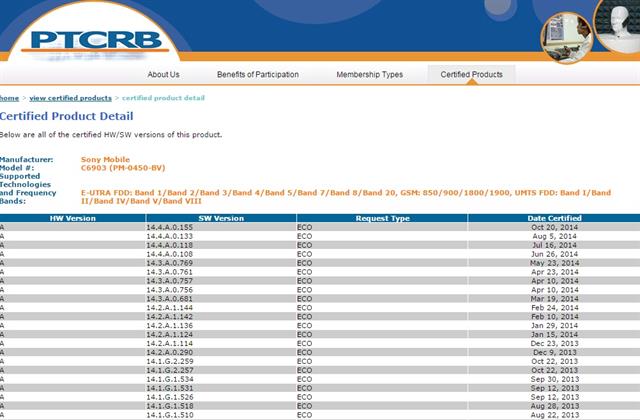Open Benefits of Participation menu item
Image resolution: width=640 pixels, height=420 pixels.
258,75
